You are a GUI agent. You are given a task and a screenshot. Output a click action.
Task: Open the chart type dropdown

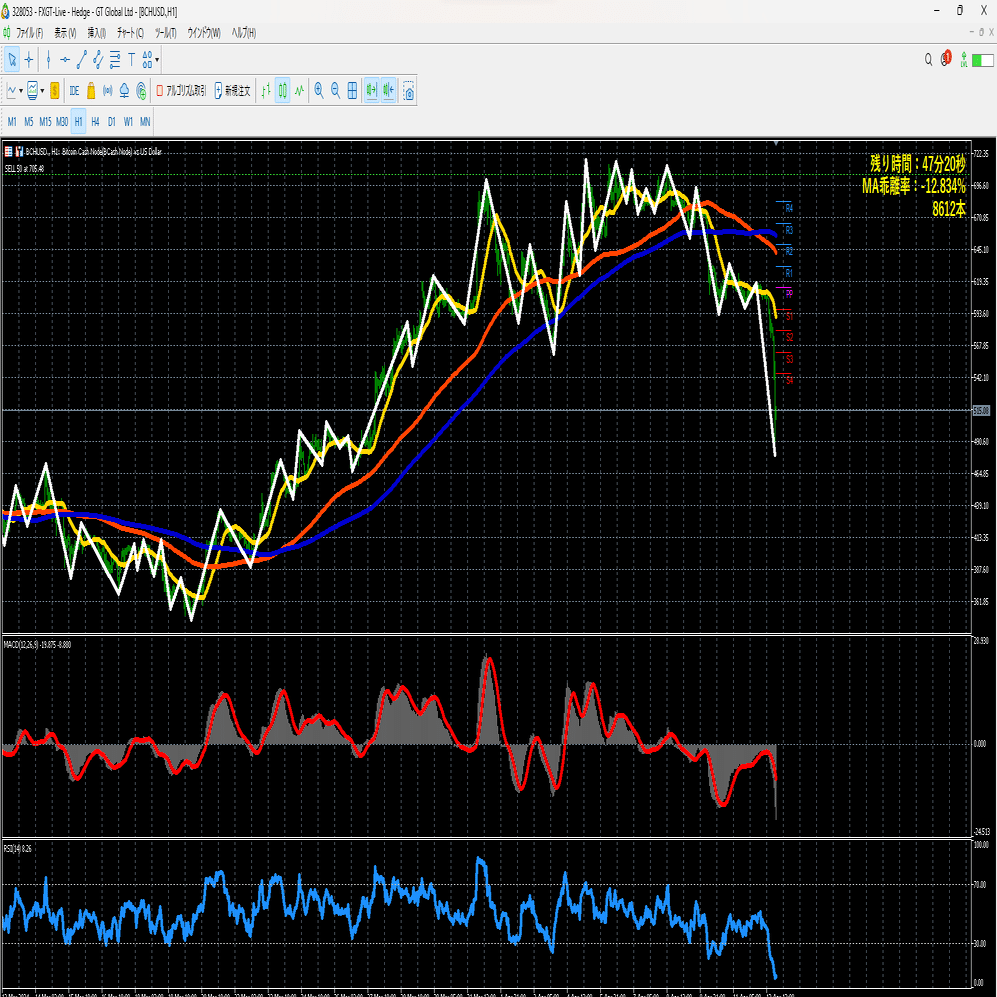click(x=21, y=91)
